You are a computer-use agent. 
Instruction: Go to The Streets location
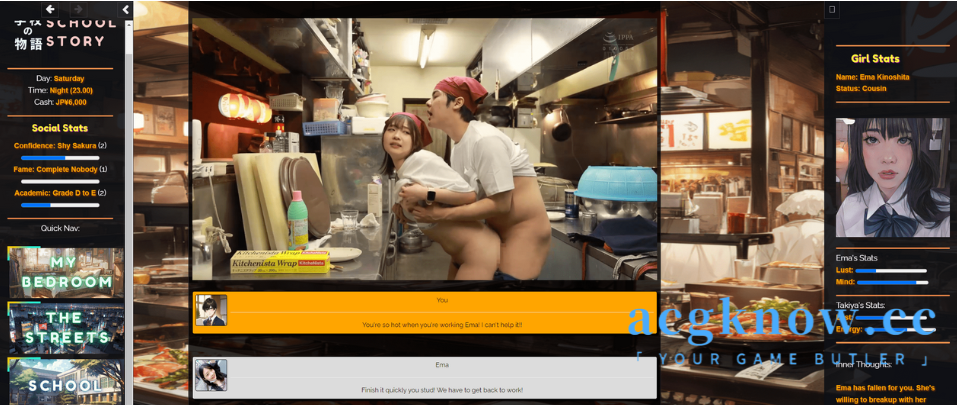coord(66,328)
